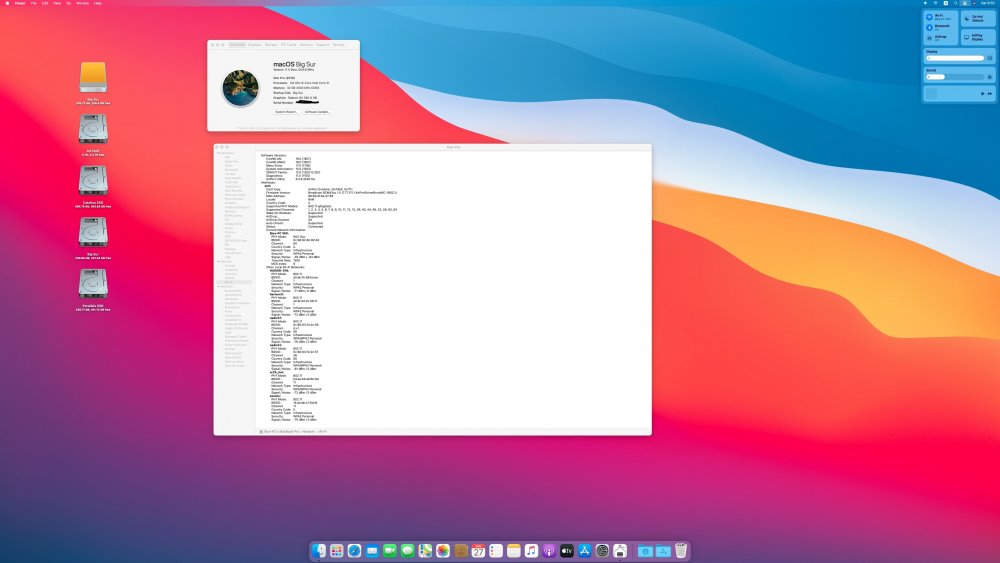
Task: Select highlighted Wi-Fi row in sidebar
Action: [235, 282]
